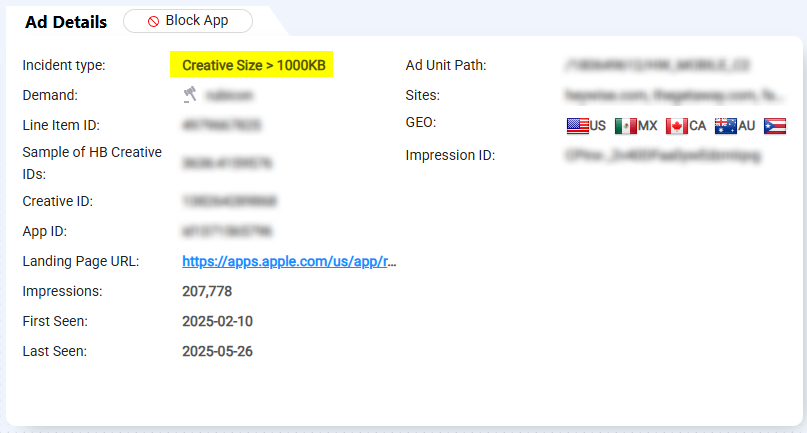Viewport: 807px width, 433px height.
Task: Click the auction gavel icon beside Demand
Action: click(190, 95)
